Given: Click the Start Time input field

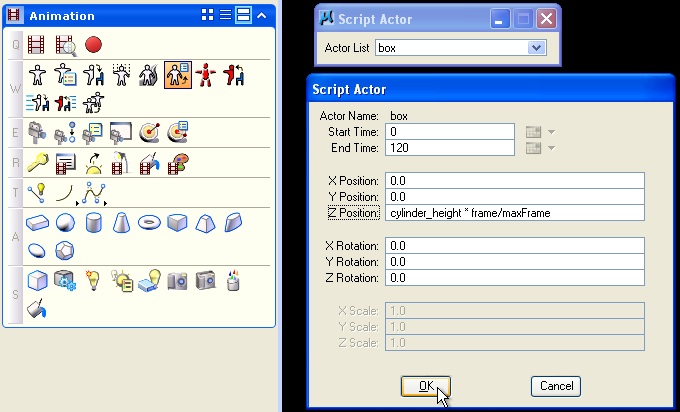Looking at the screenshot, I should (450, 132).
